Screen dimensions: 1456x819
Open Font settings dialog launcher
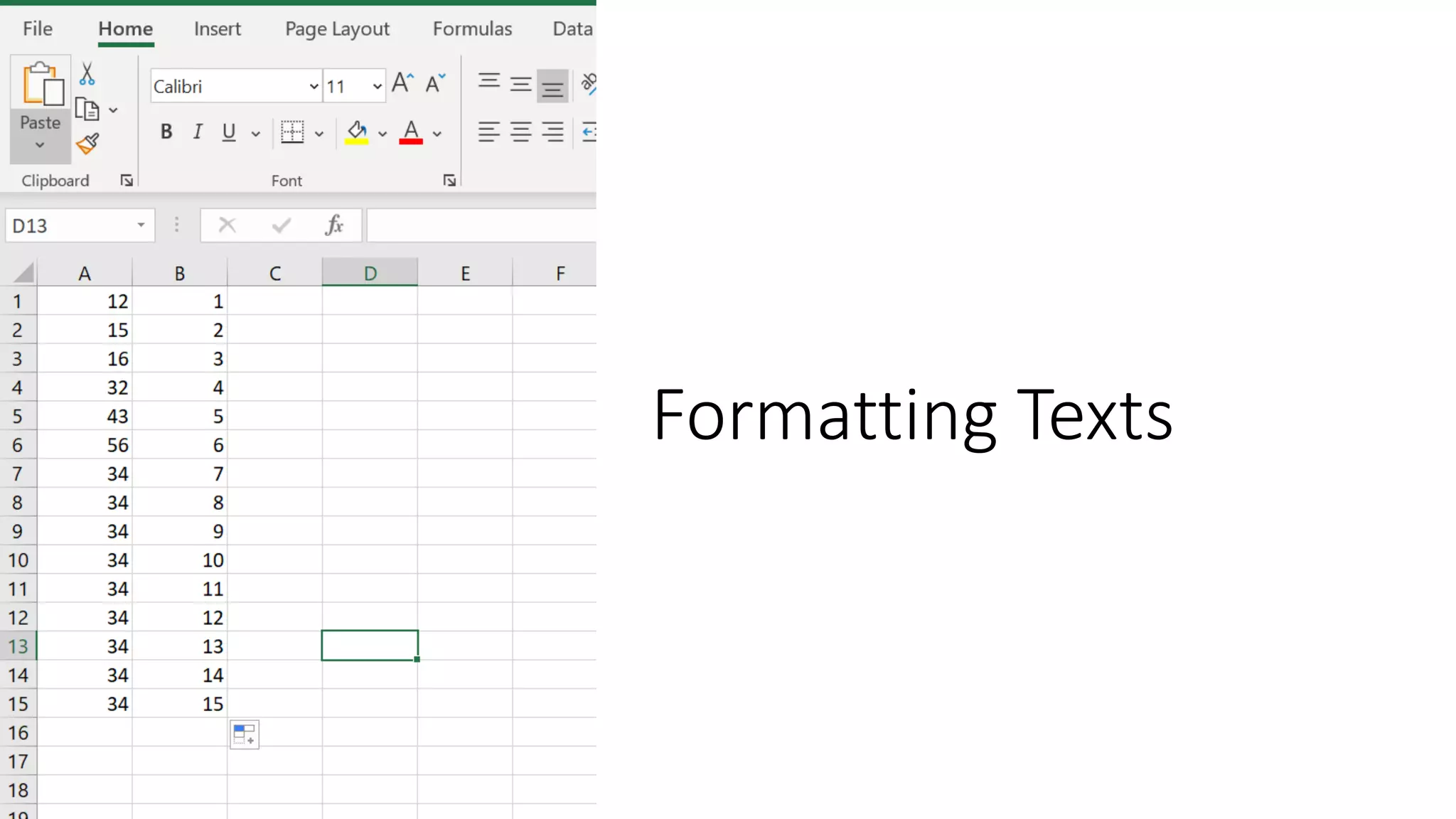point(449,181)
